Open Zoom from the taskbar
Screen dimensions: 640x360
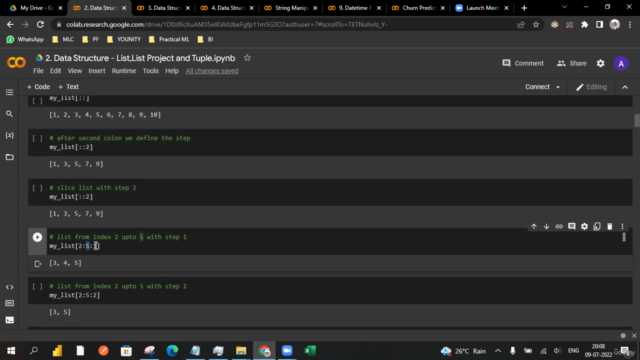287,351
